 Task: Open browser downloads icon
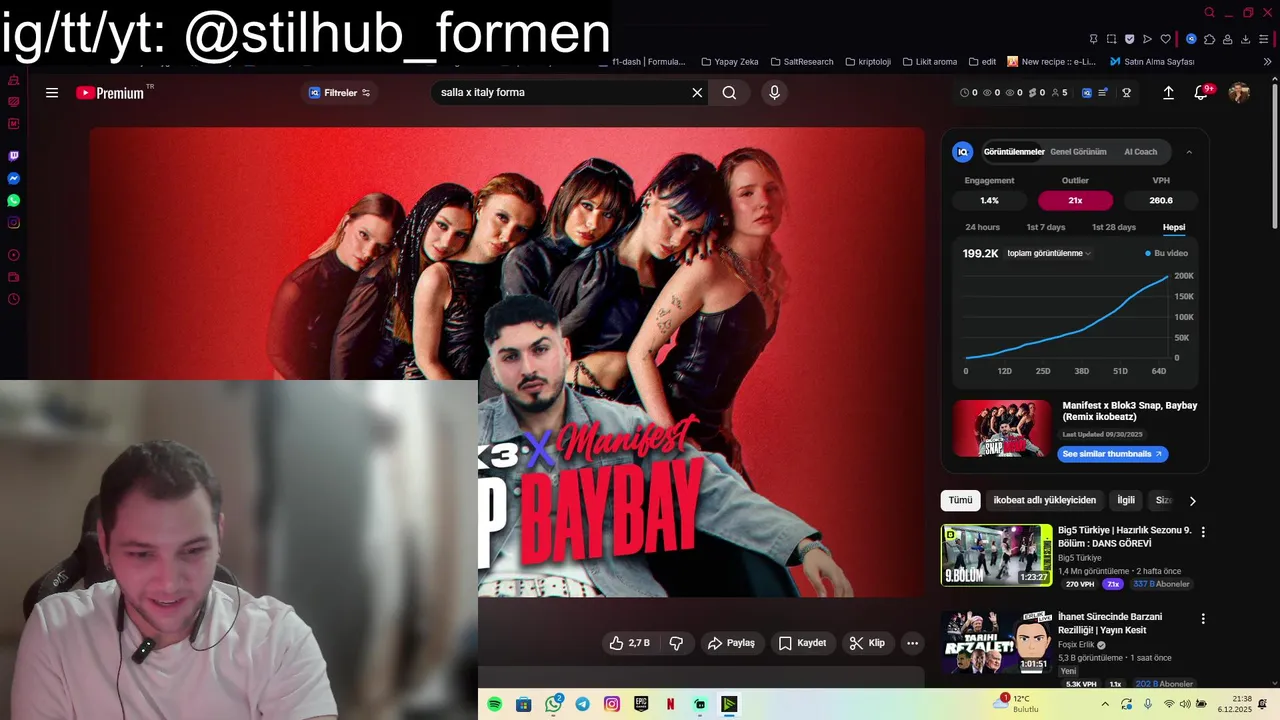(x=1245, y=39)
